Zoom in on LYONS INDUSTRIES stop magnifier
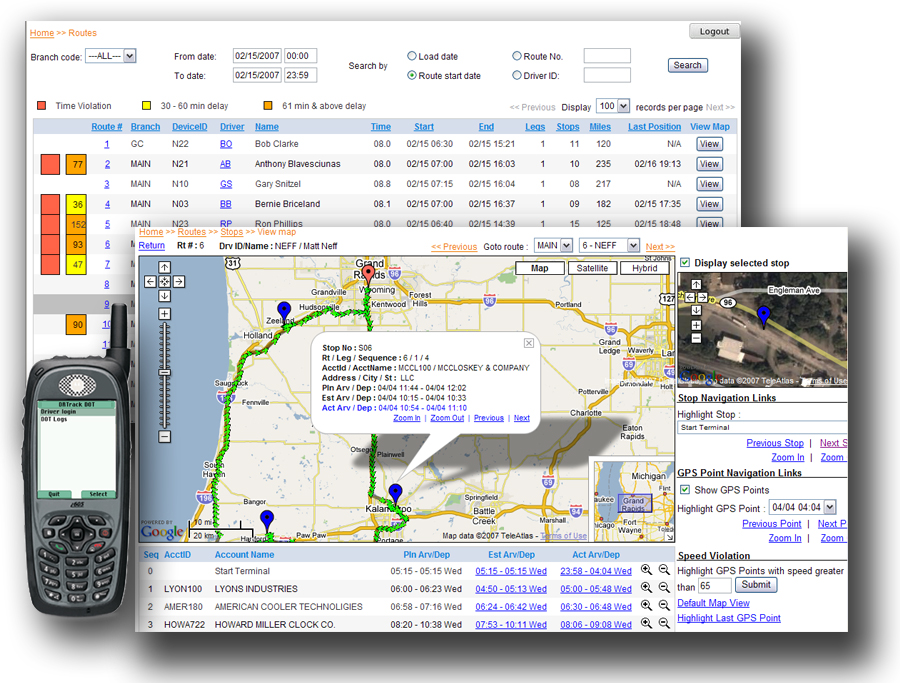 tap(646, 588)
